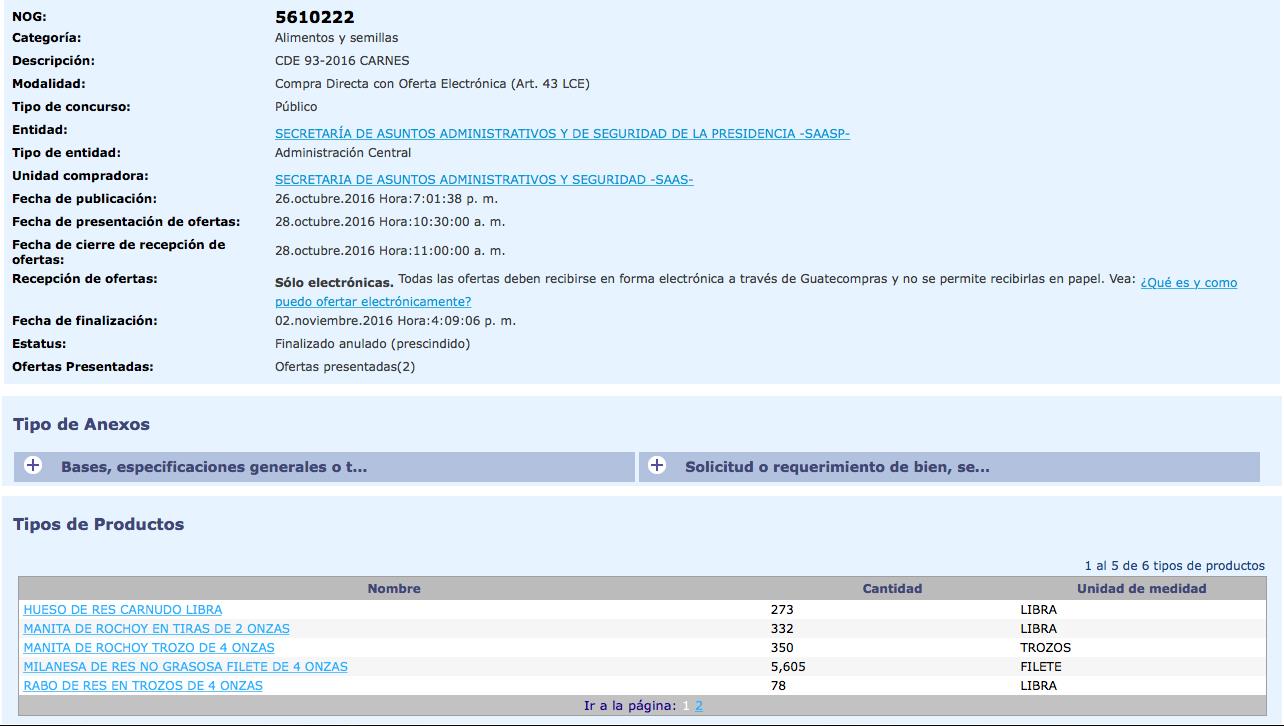Viewport: 1284px width, 726px height.
Task: Select page 1 in the products pager
Action: point(686,706)
